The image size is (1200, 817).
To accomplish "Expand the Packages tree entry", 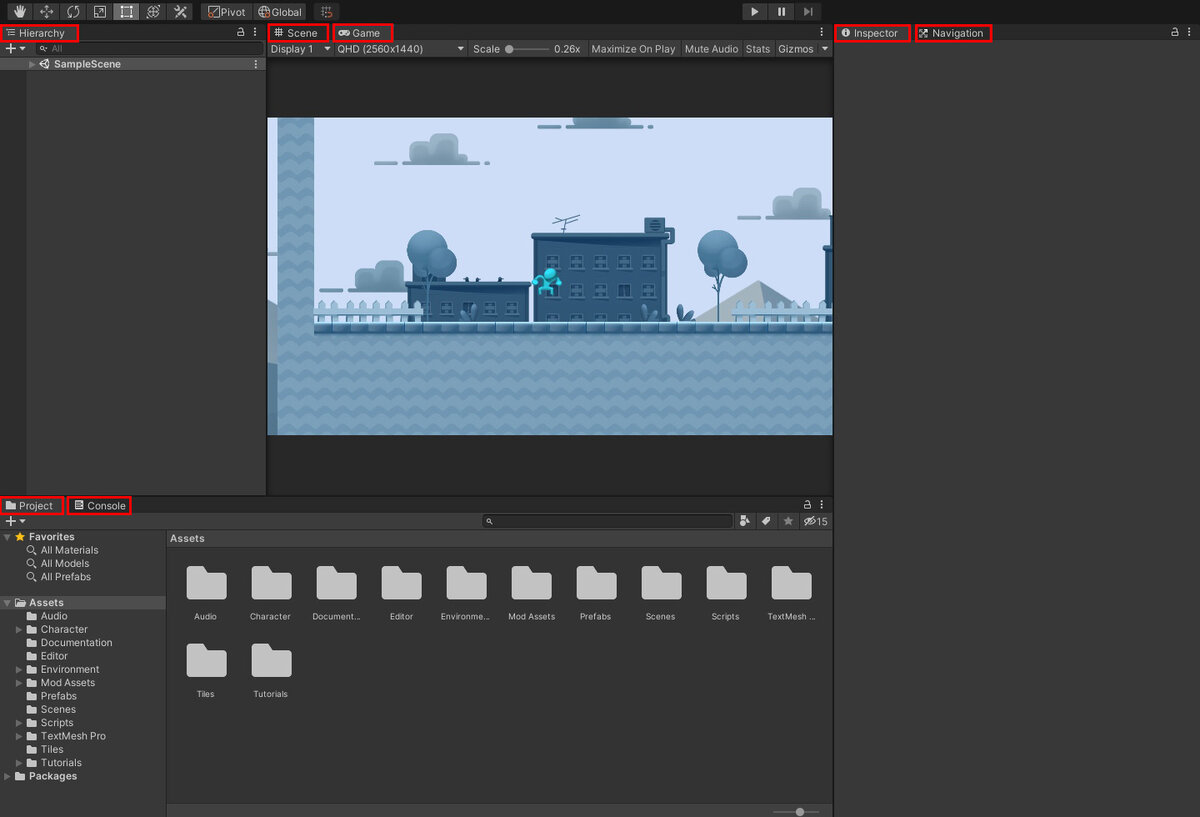I will [x=8, y=776].
